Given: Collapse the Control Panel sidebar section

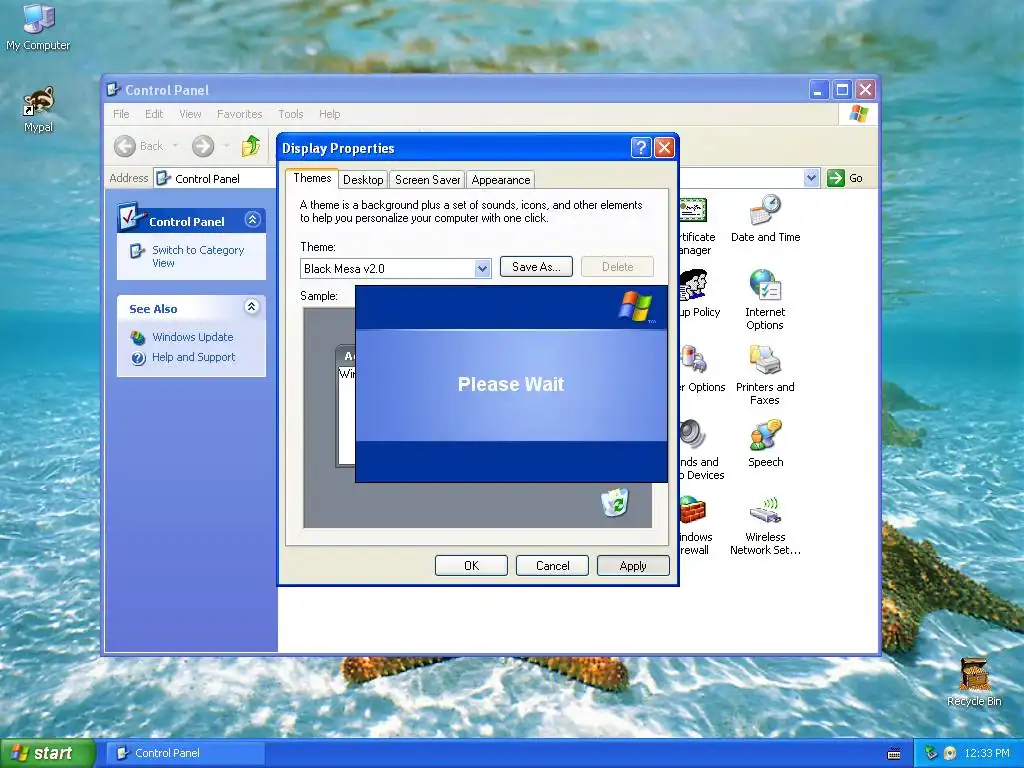Looking at the screenshot, I should [252, 220].
